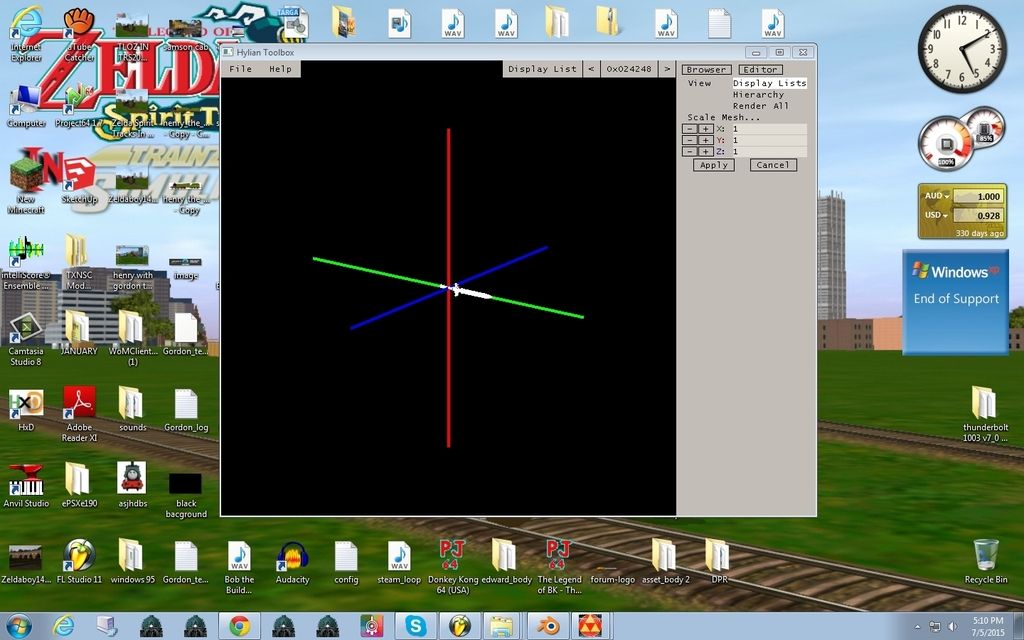This screenshot has width=1024, height=640.
Task: Select the Display Lists view option
Action: (769, 83)
